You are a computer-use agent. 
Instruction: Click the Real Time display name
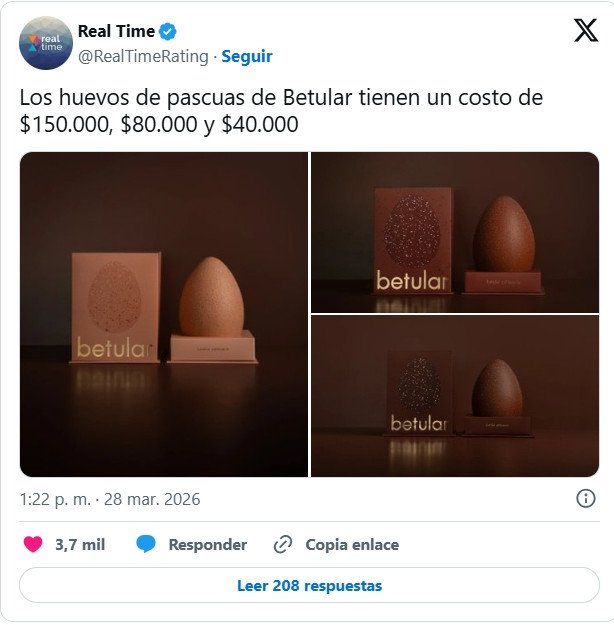[116, 31]
